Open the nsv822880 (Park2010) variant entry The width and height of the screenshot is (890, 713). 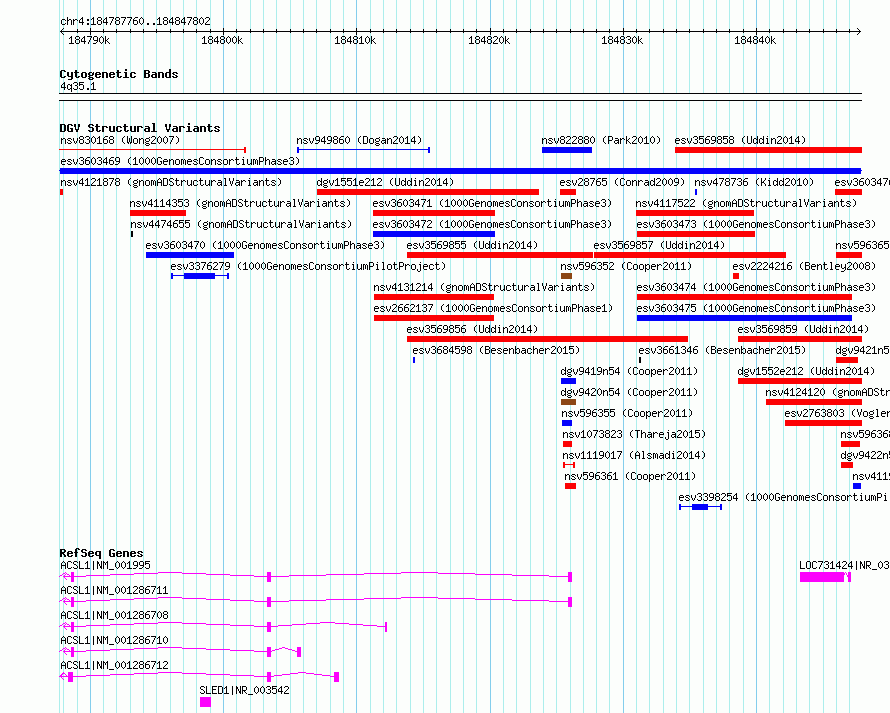point(601,140)
